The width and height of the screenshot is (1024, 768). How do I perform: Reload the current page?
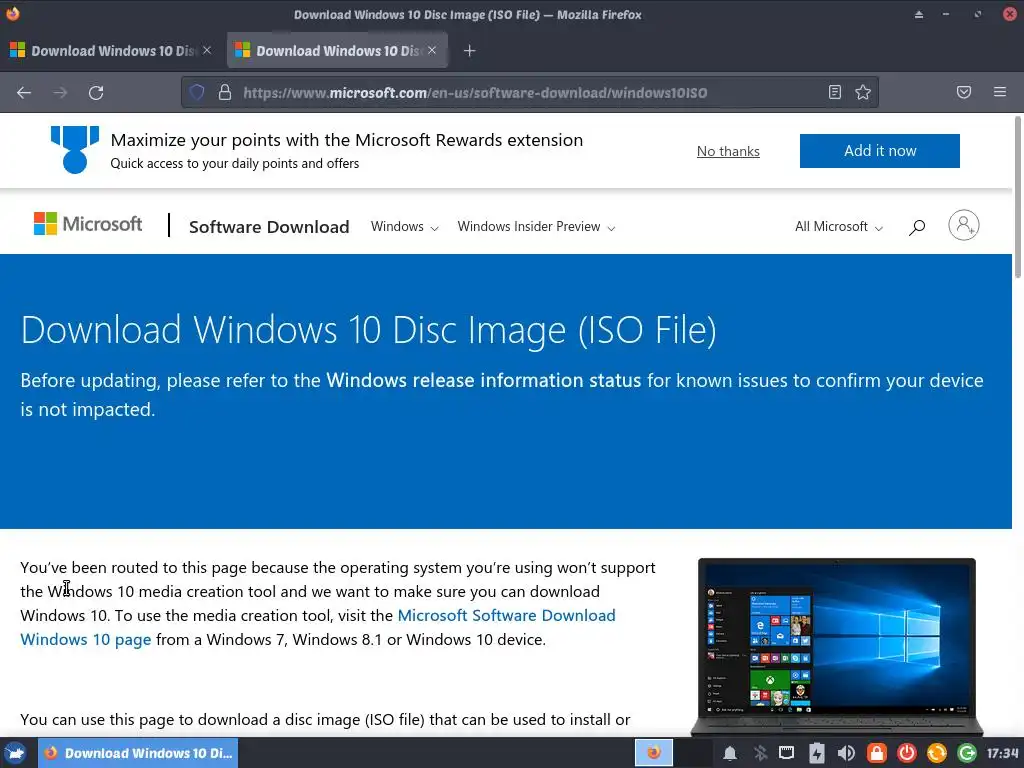96,93
